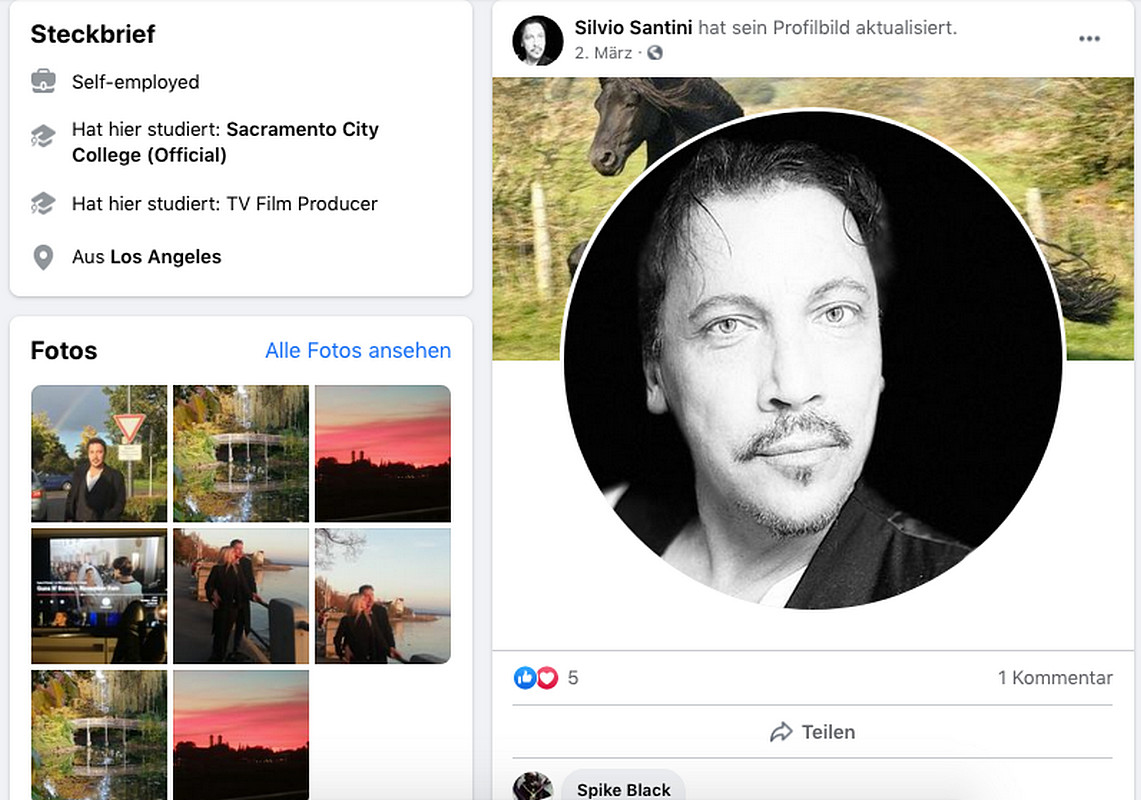The width and height of the screenshot is (1141, 800).
Task: Open the Los Angeles location link
Action: 166,257
